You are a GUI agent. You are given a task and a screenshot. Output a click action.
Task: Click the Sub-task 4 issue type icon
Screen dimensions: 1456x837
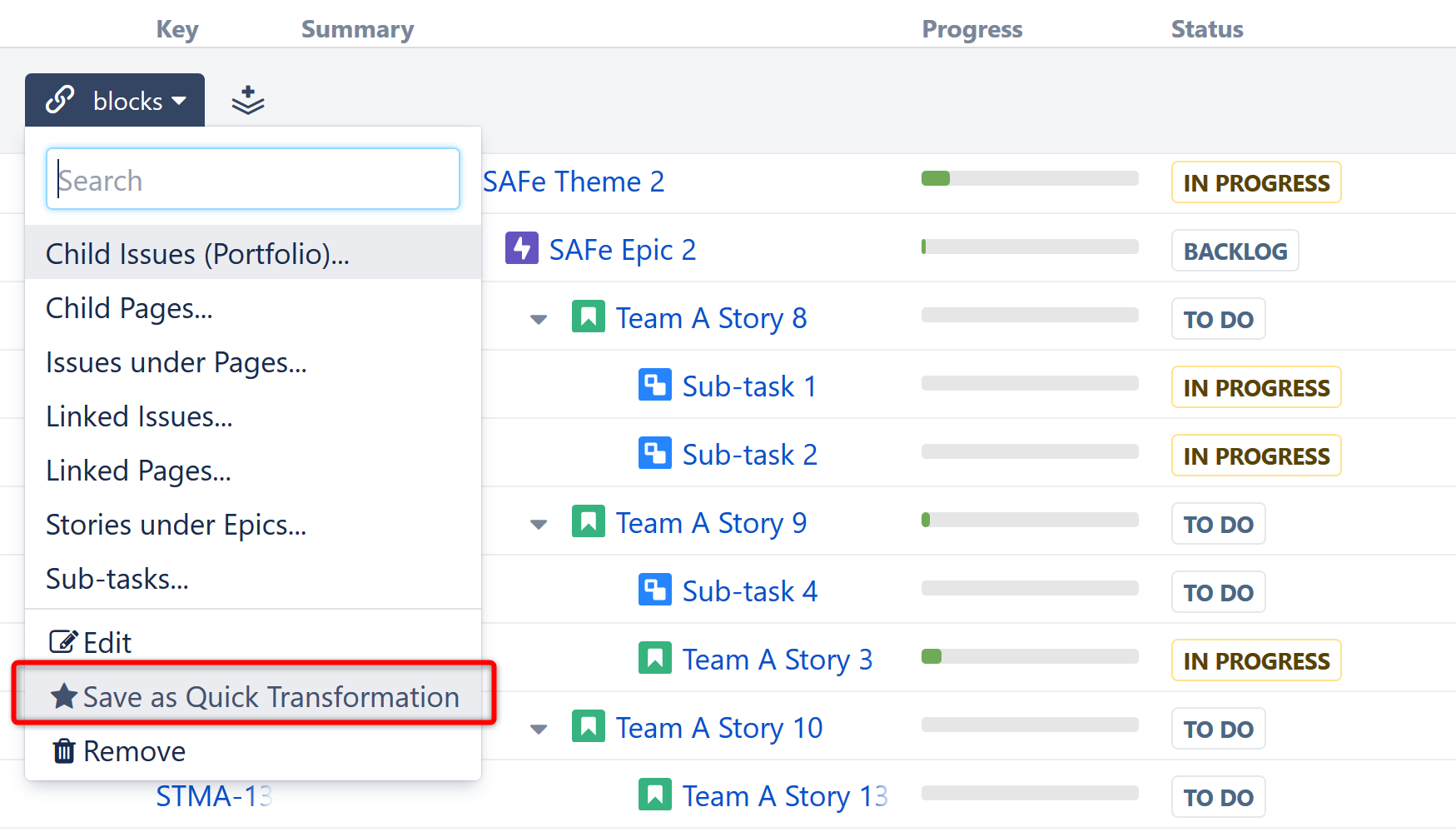click(x=654, y=590)
